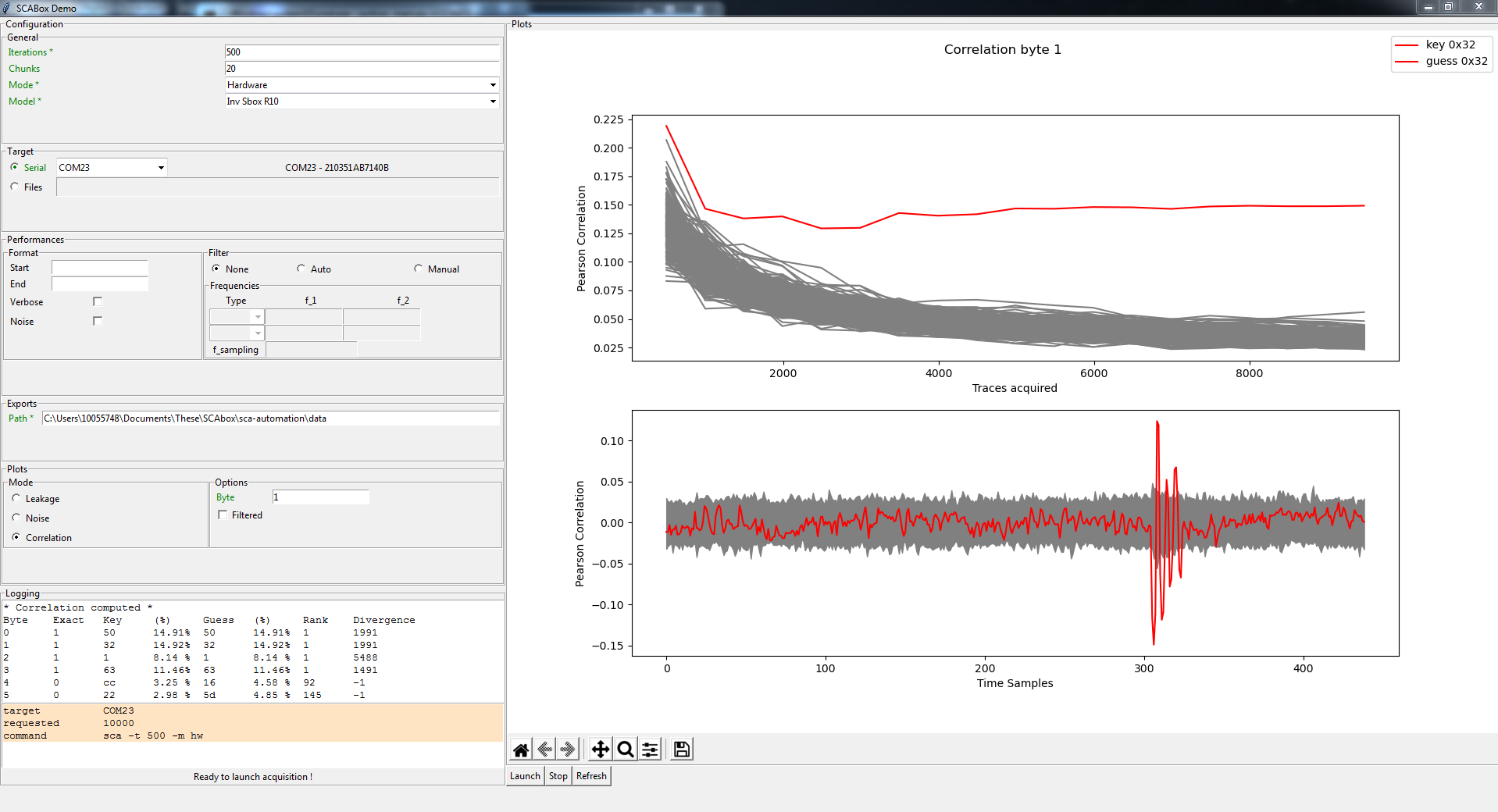Click the back arrow in plot toolbar
The width and height of the screenshot is (1498, 812).
545,750
